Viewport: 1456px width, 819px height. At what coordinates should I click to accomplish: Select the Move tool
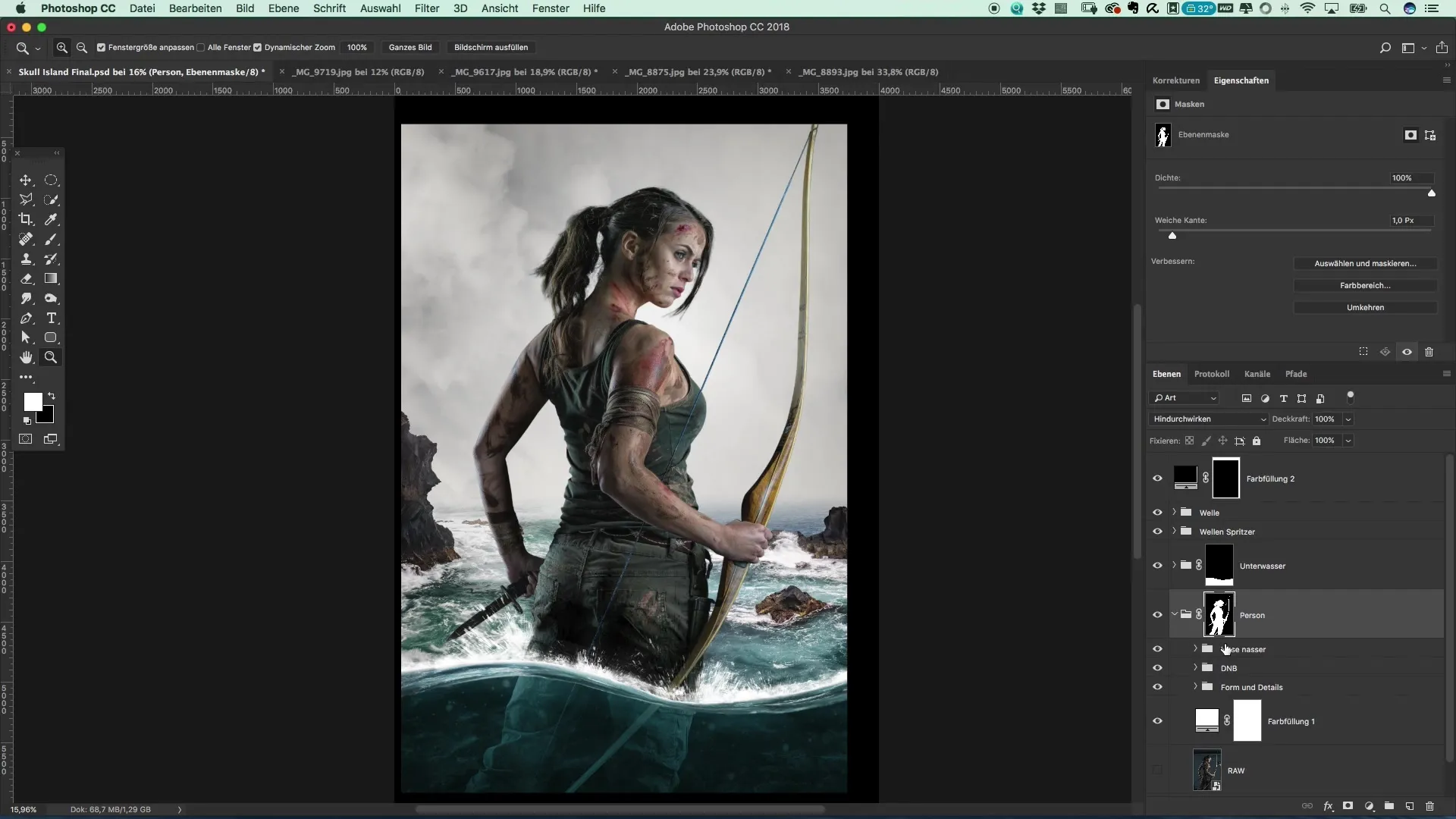(26, 180)
